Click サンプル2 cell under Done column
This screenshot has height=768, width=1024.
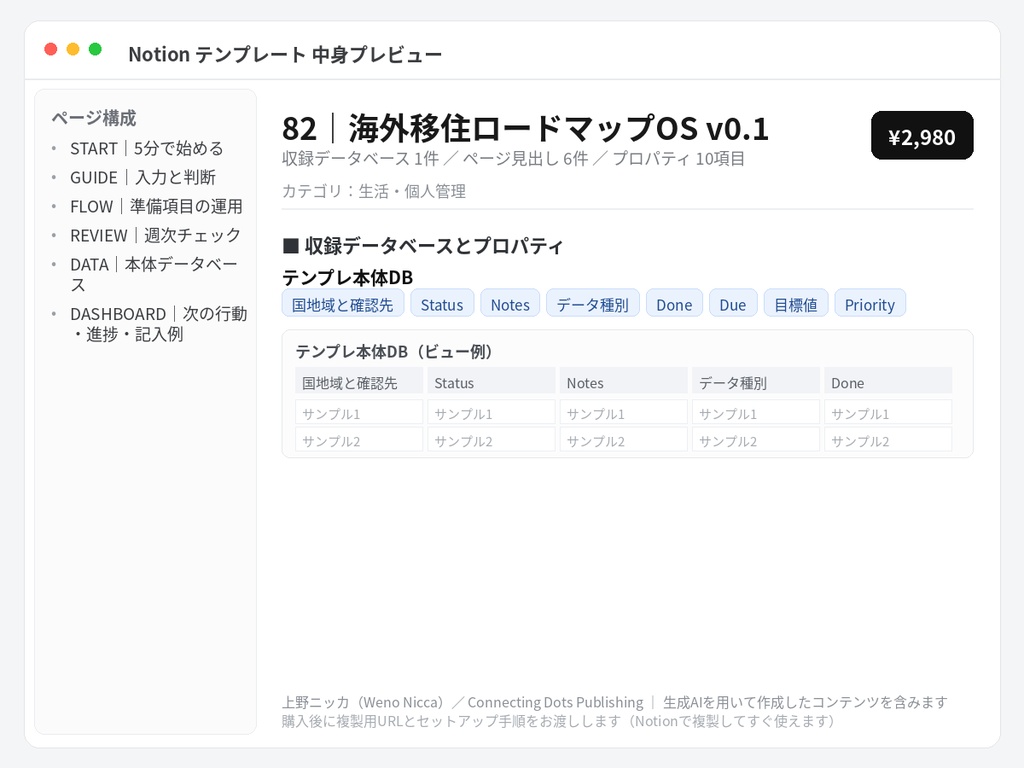(888, 440)
